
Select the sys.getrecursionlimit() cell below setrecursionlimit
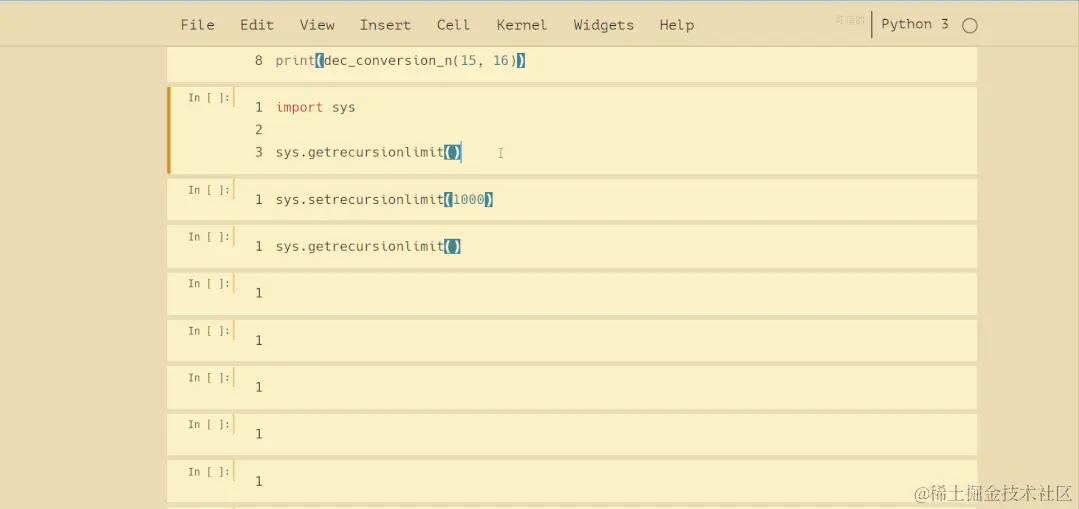[606, 246]
